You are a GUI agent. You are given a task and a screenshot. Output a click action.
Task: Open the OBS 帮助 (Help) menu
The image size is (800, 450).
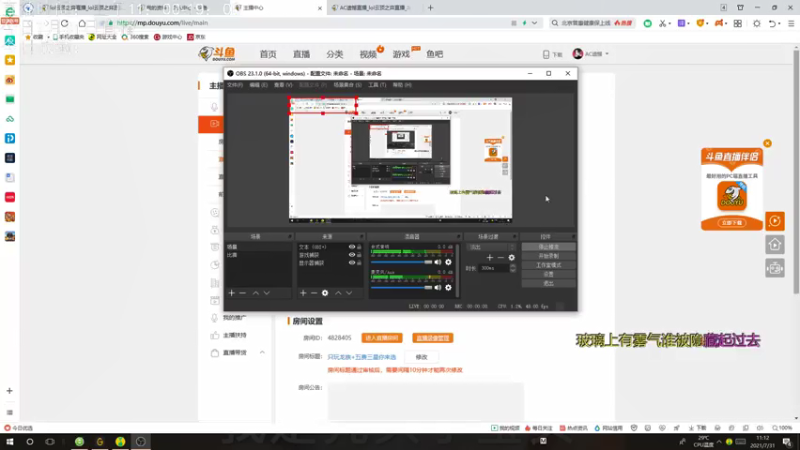[402, 85]
